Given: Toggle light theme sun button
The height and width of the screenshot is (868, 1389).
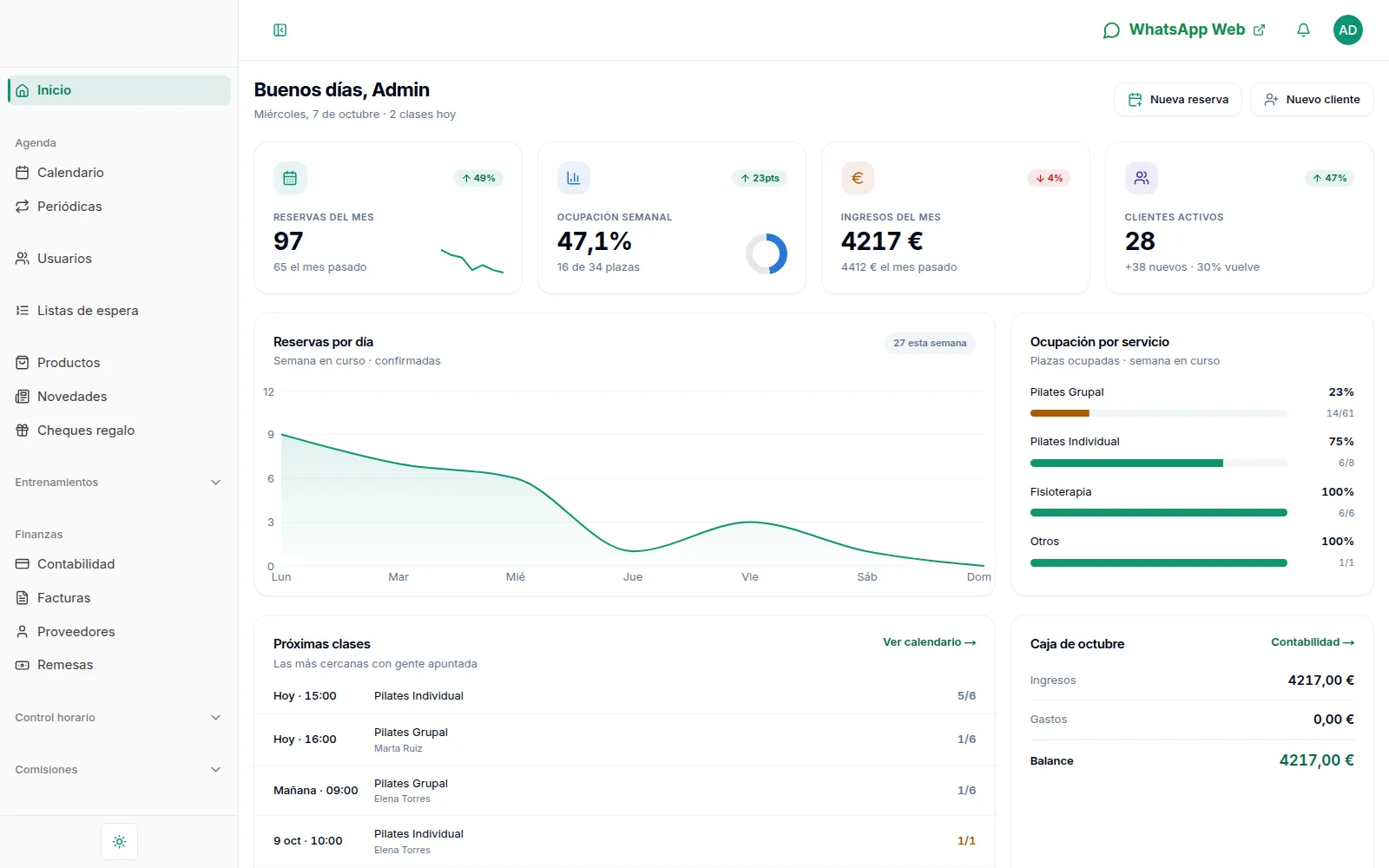Looking at the screenshot, I should tap(120, 842).
